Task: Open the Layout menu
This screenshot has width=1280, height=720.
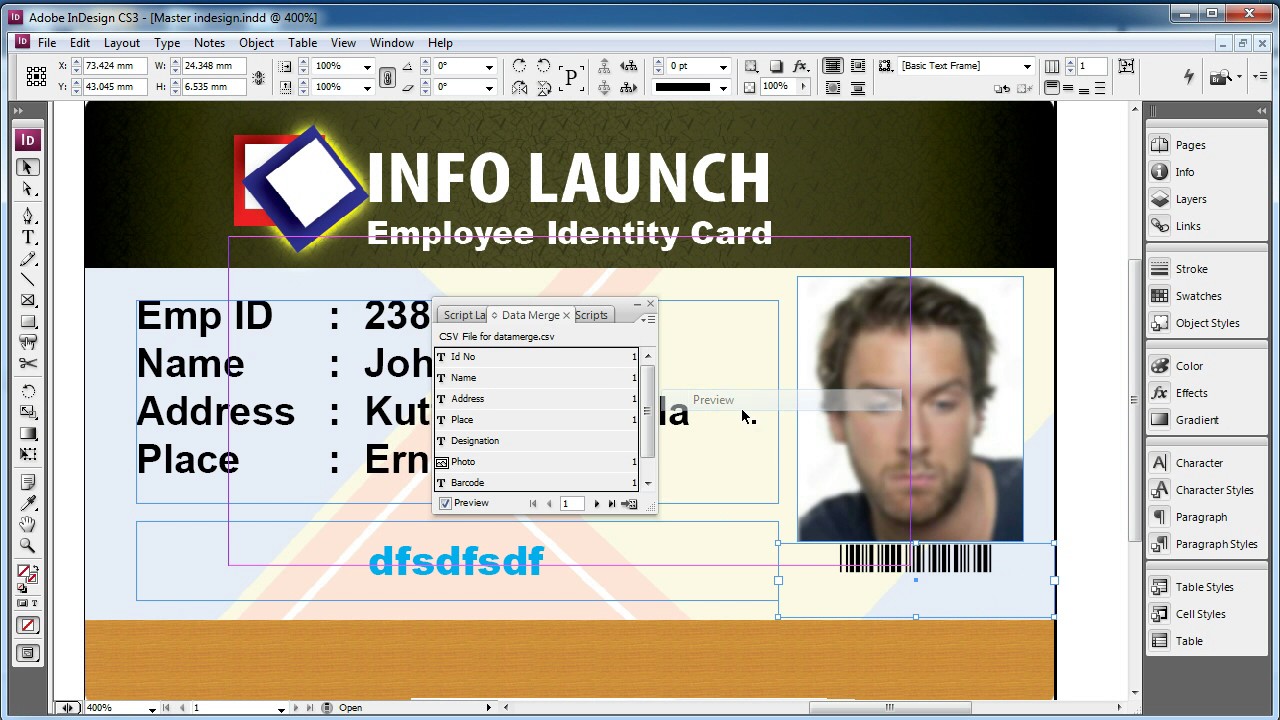Action: [122, 43]
